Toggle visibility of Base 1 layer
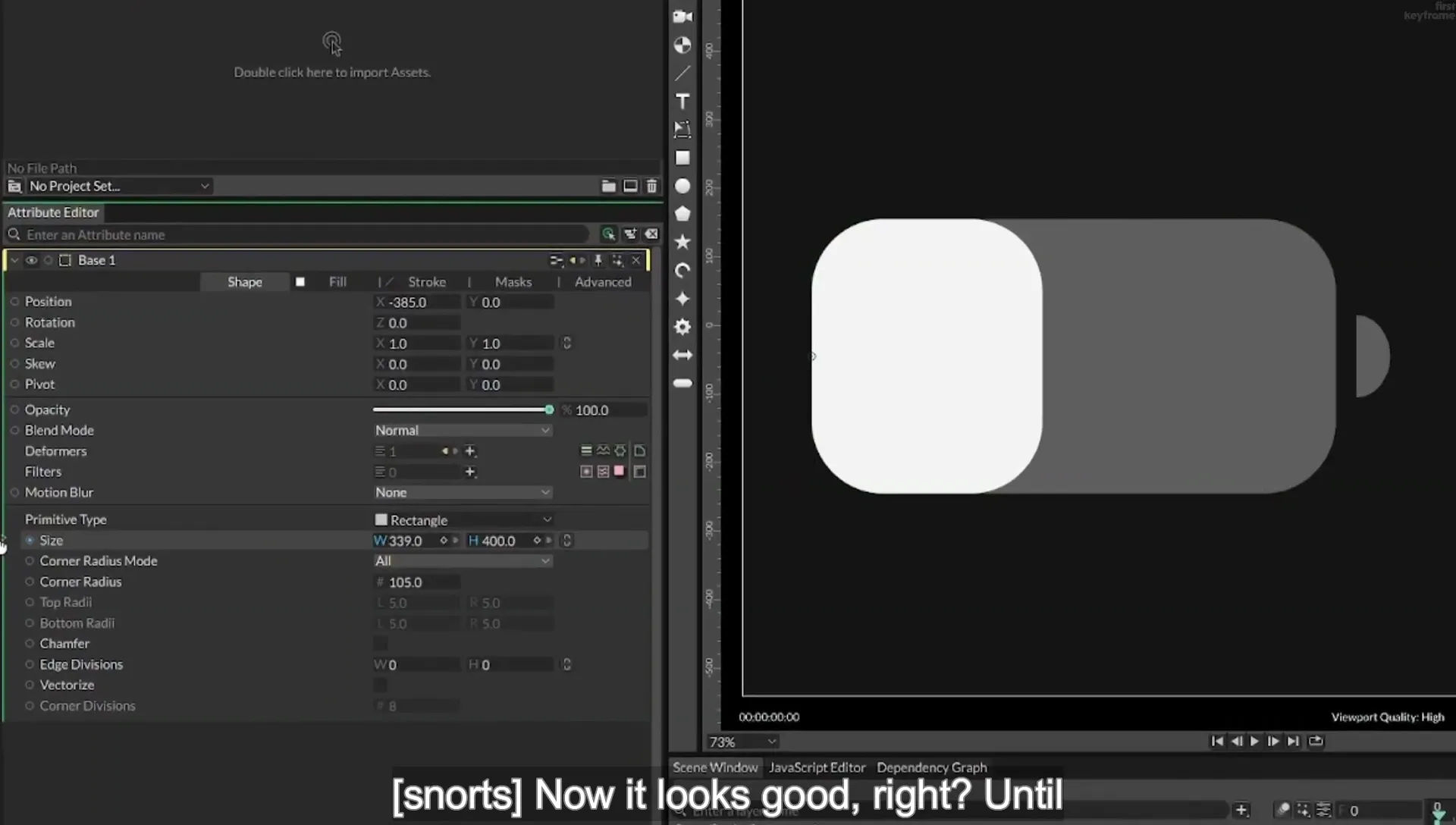This screenshot has height=825, width=1456. click(31, 260)
